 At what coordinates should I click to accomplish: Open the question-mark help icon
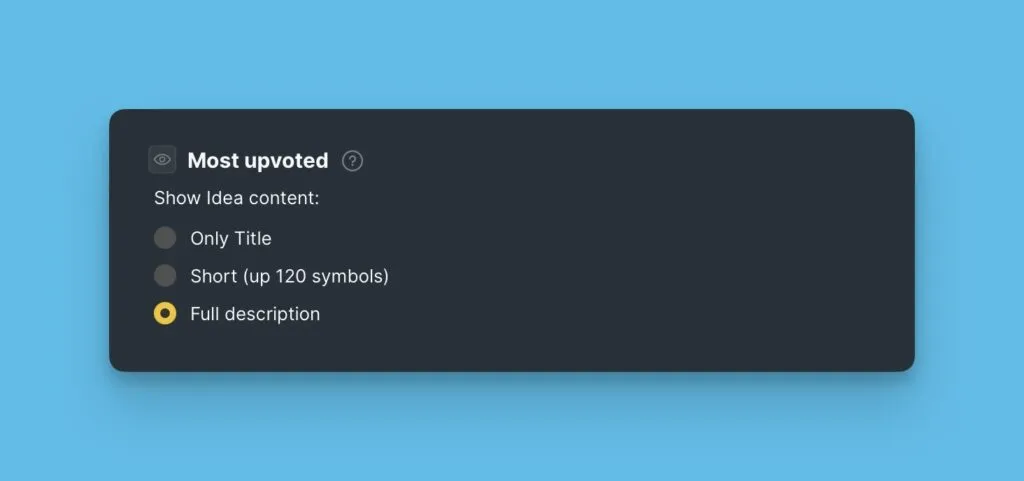tap(352, 161)
